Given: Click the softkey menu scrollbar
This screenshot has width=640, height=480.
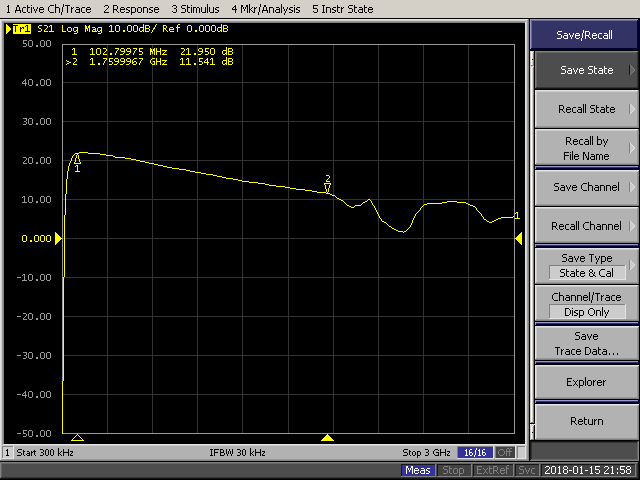Looking at the screenshot, I should point(532,245).
